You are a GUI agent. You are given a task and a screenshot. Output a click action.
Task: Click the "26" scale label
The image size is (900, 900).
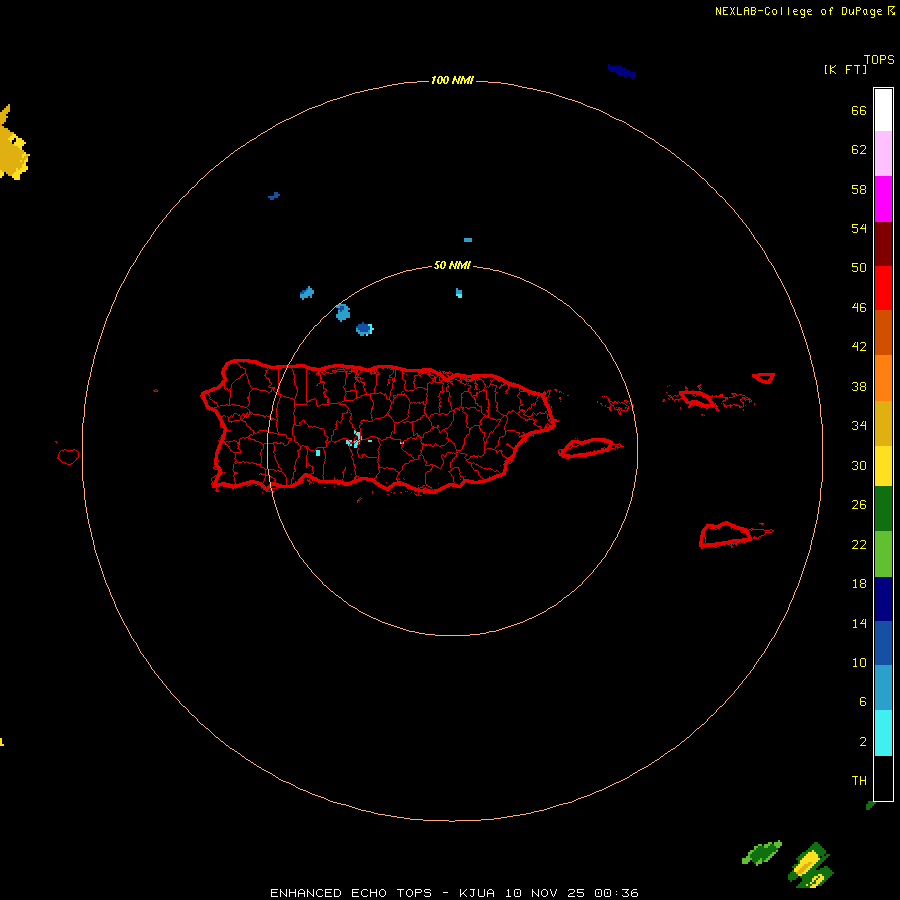coord(859,505)
